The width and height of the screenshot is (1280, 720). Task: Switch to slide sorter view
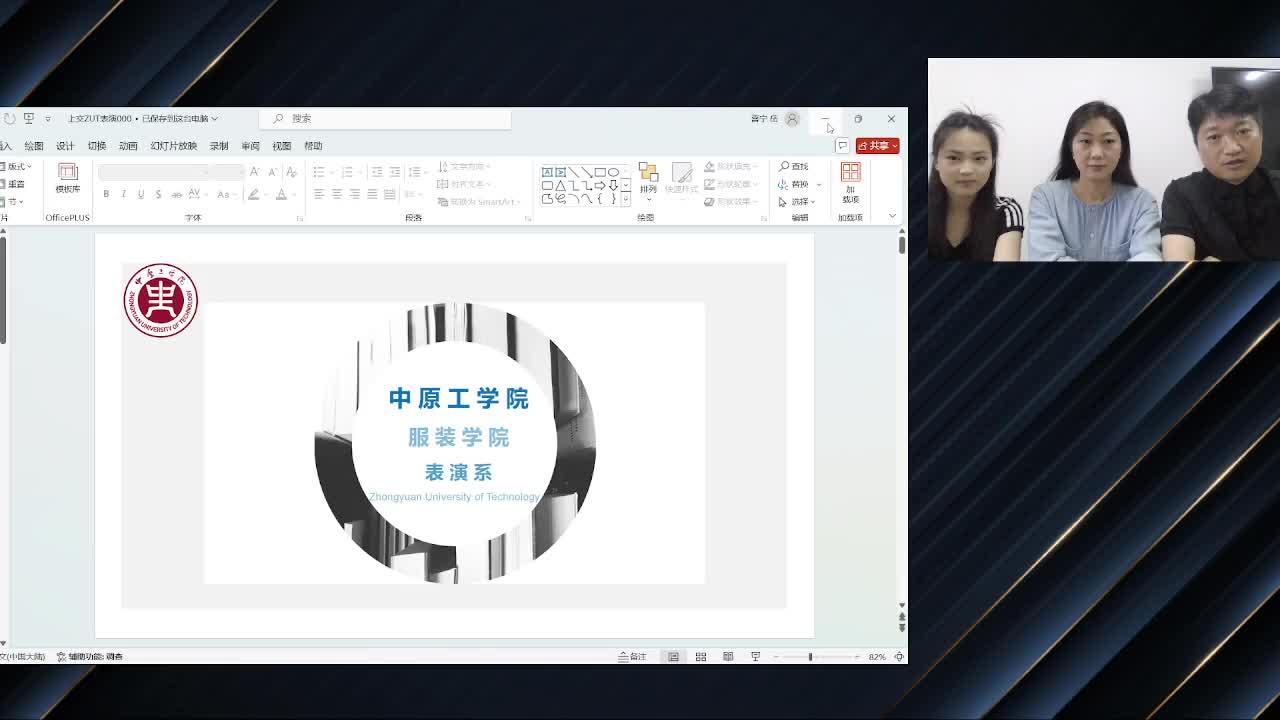pyautogui.click(x=700, y=657)
